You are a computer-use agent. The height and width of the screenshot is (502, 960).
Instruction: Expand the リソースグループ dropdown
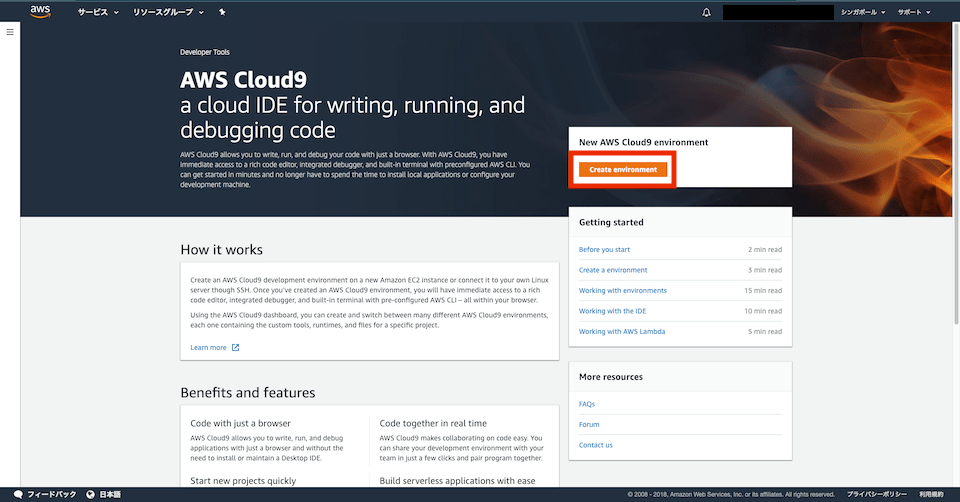coord(168,12)
